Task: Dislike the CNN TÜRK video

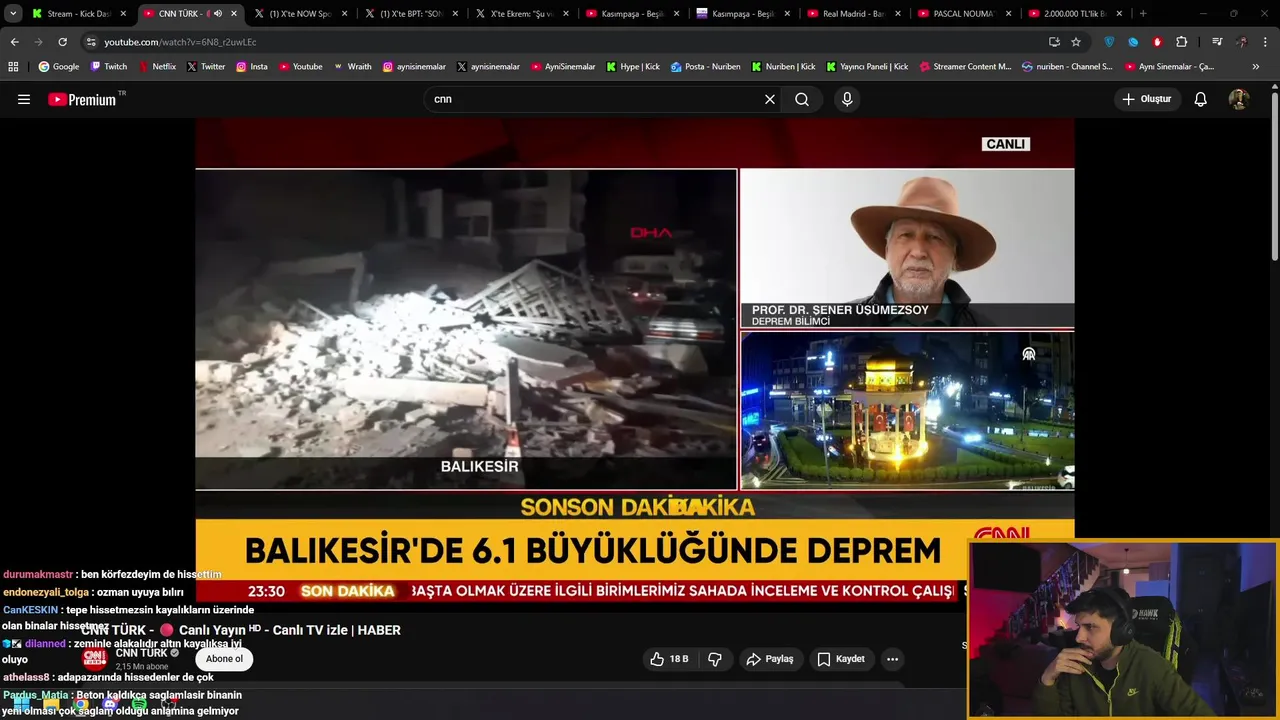Action: coord(715,659)
